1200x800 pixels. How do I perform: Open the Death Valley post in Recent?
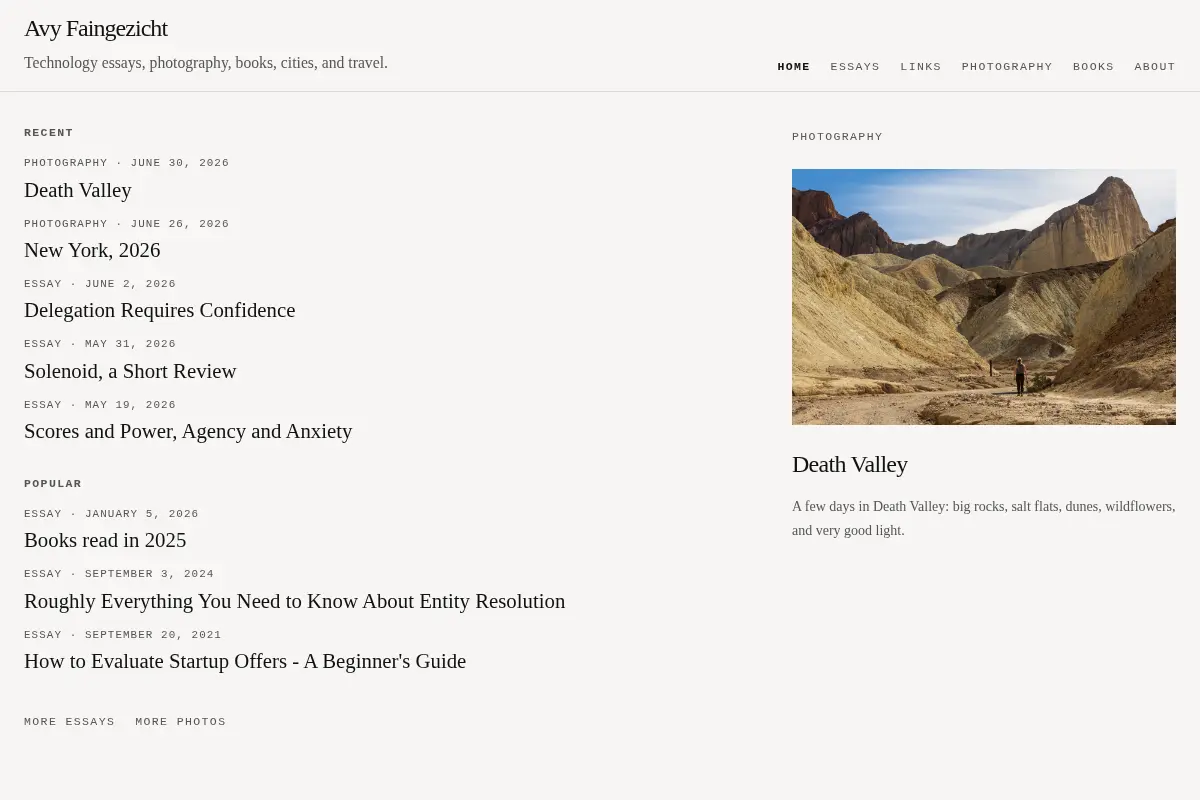click(x=78, y=190)
